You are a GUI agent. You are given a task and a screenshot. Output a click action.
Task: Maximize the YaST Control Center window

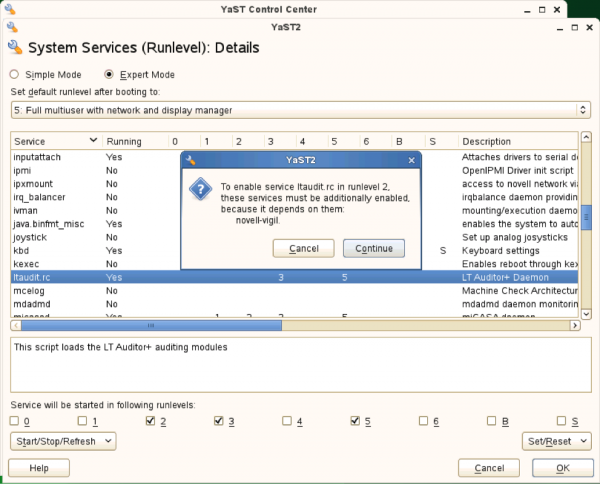pyautogui.click(x=542, y=10)
